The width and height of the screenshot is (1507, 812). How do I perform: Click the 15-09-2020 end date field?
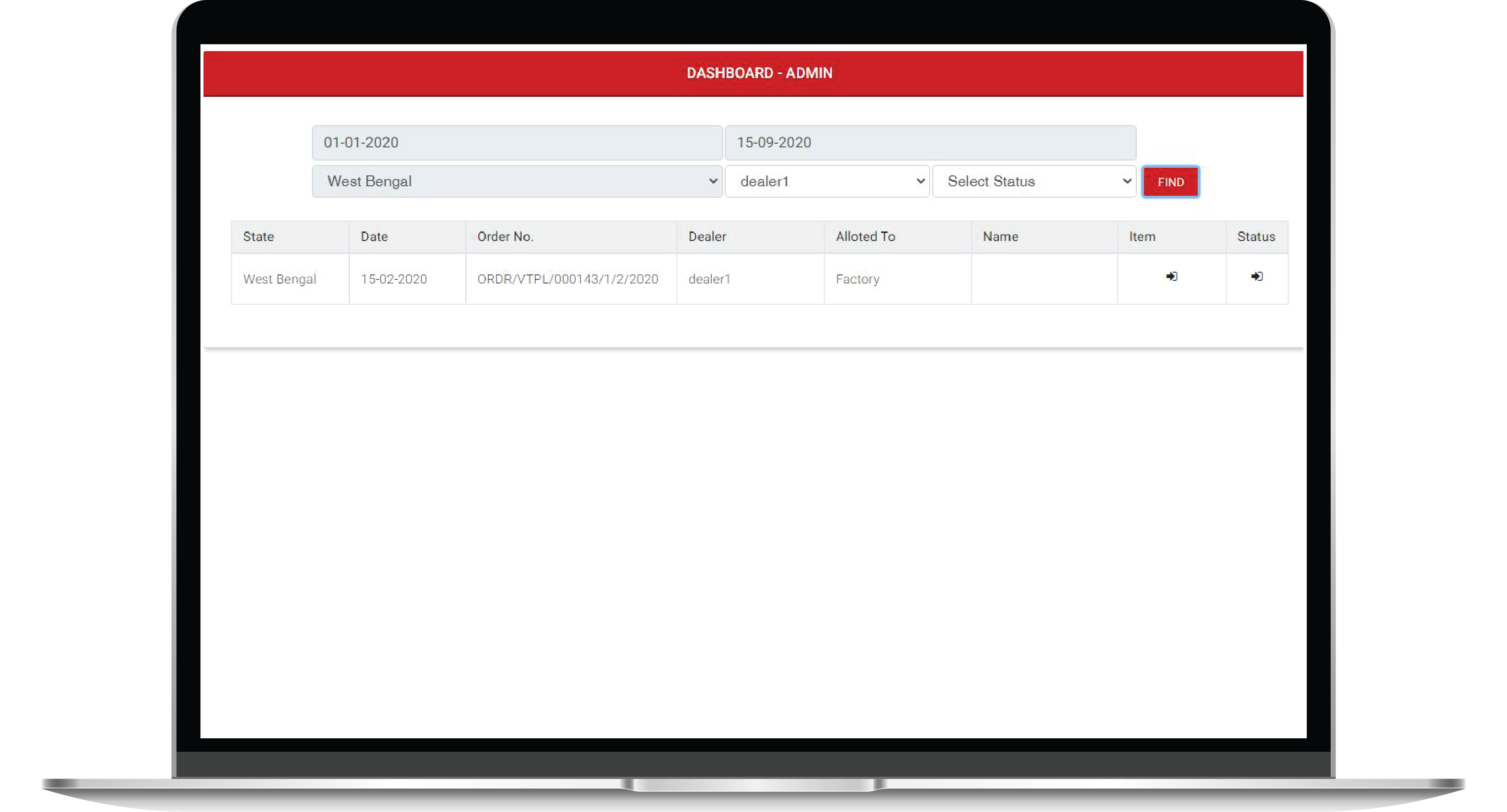coord(930,143)
